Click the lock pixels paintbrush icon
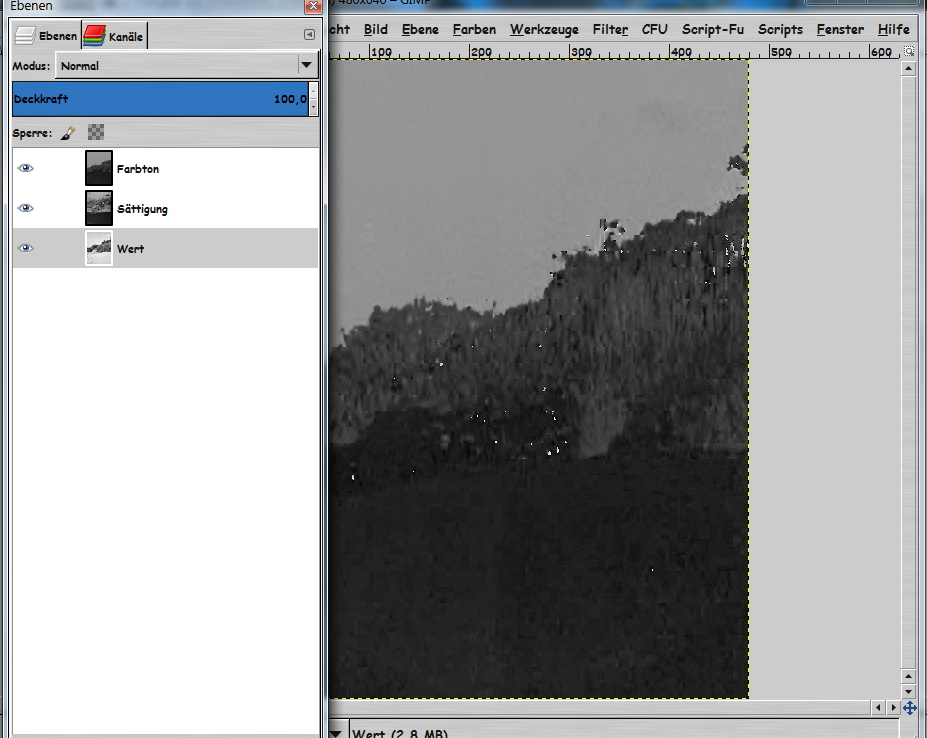 67,132
